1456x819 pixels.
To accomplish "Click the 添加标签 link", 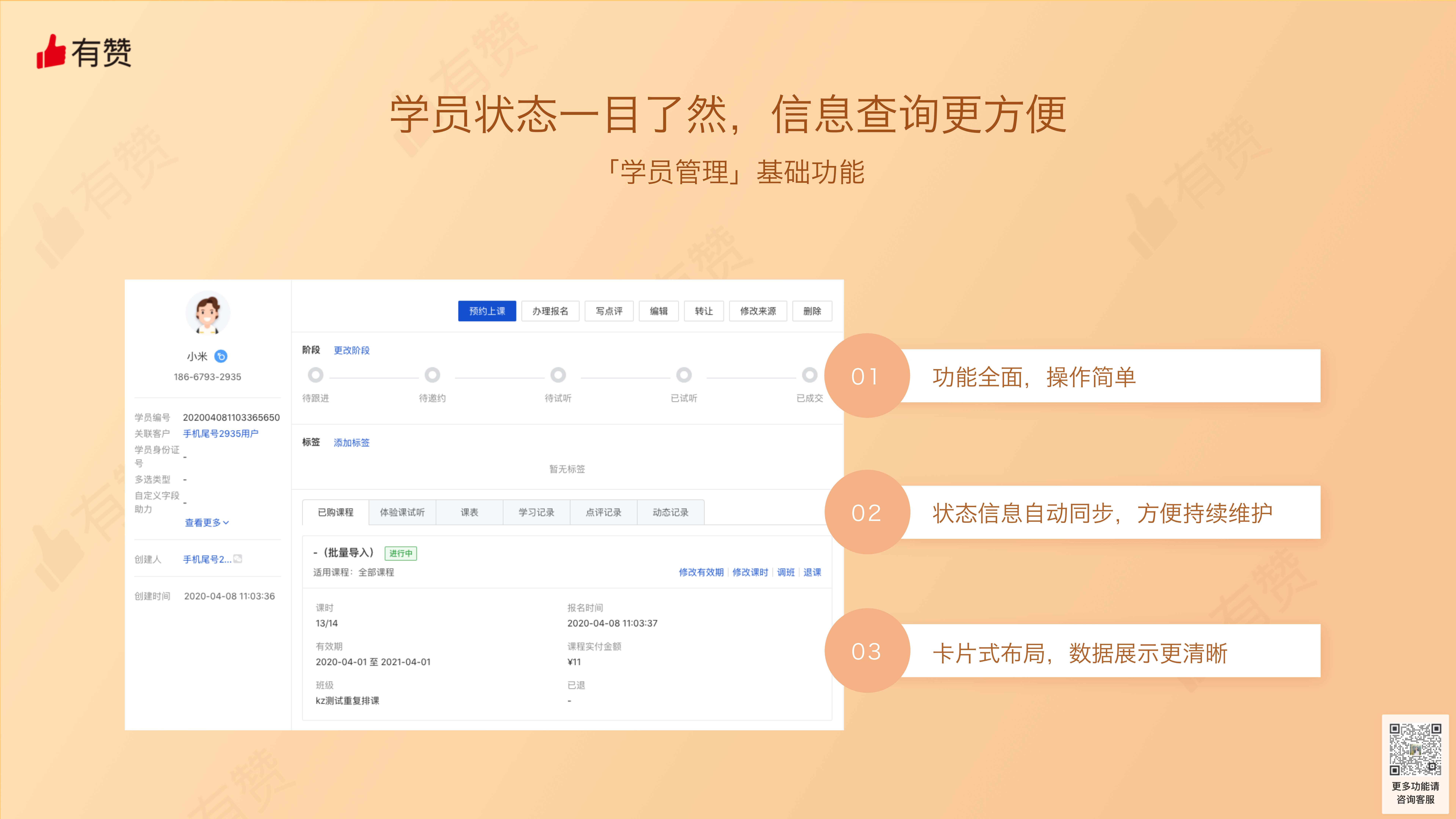I will tap(351, 442).
